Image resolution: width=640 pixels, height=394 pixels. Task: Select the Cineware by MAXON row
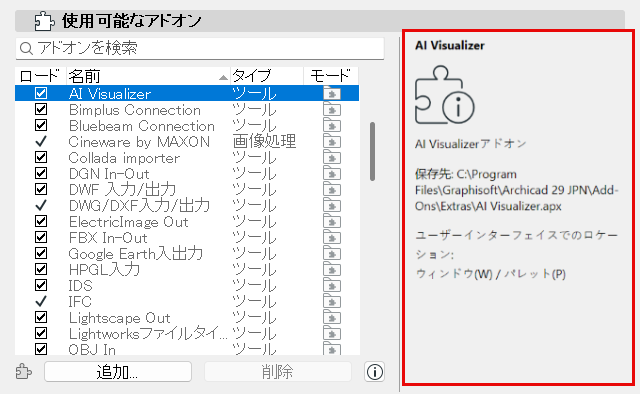[x=187, y=141]
